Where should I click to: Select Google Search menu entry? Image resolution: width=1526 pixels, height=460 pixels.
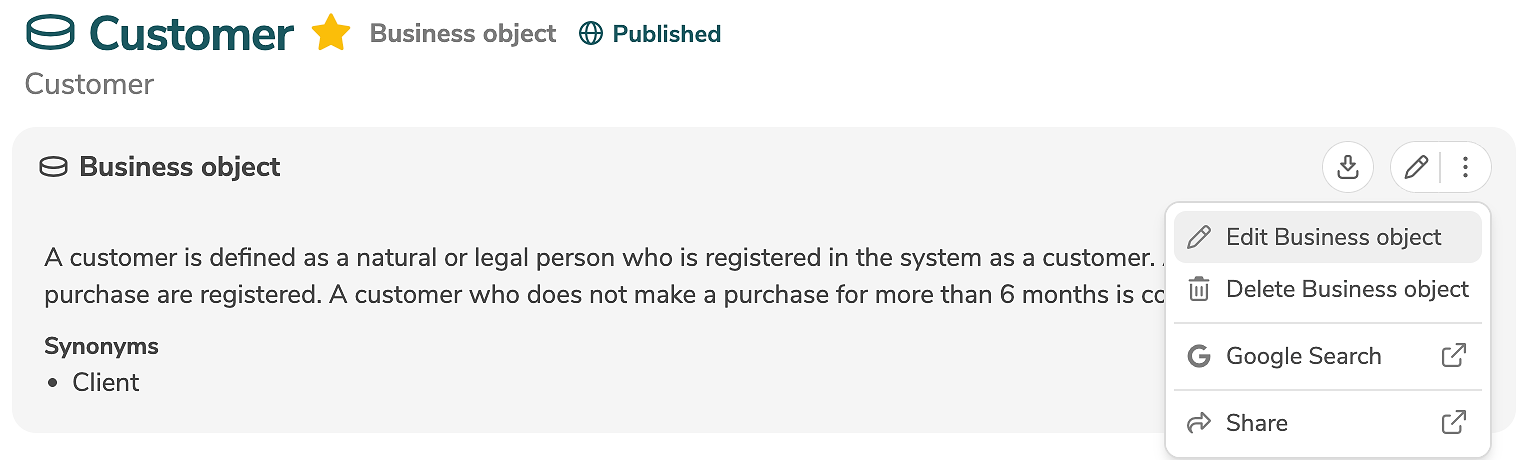click(1303, 356)
